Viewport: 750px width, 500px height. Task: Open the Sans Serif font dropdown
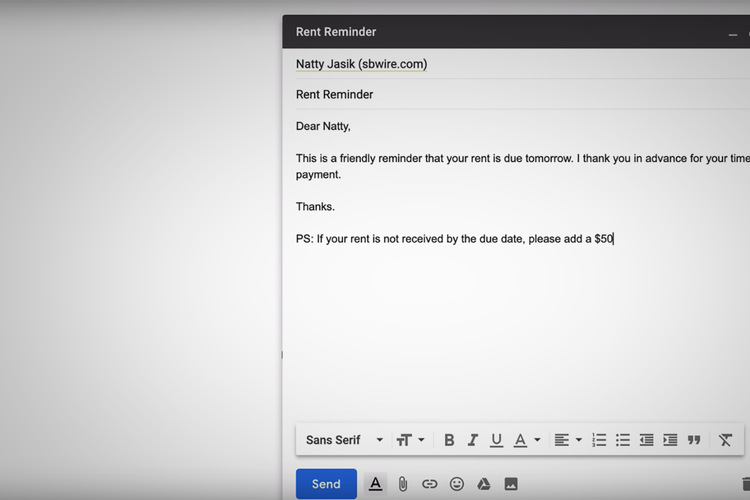[x=344, y=440]
